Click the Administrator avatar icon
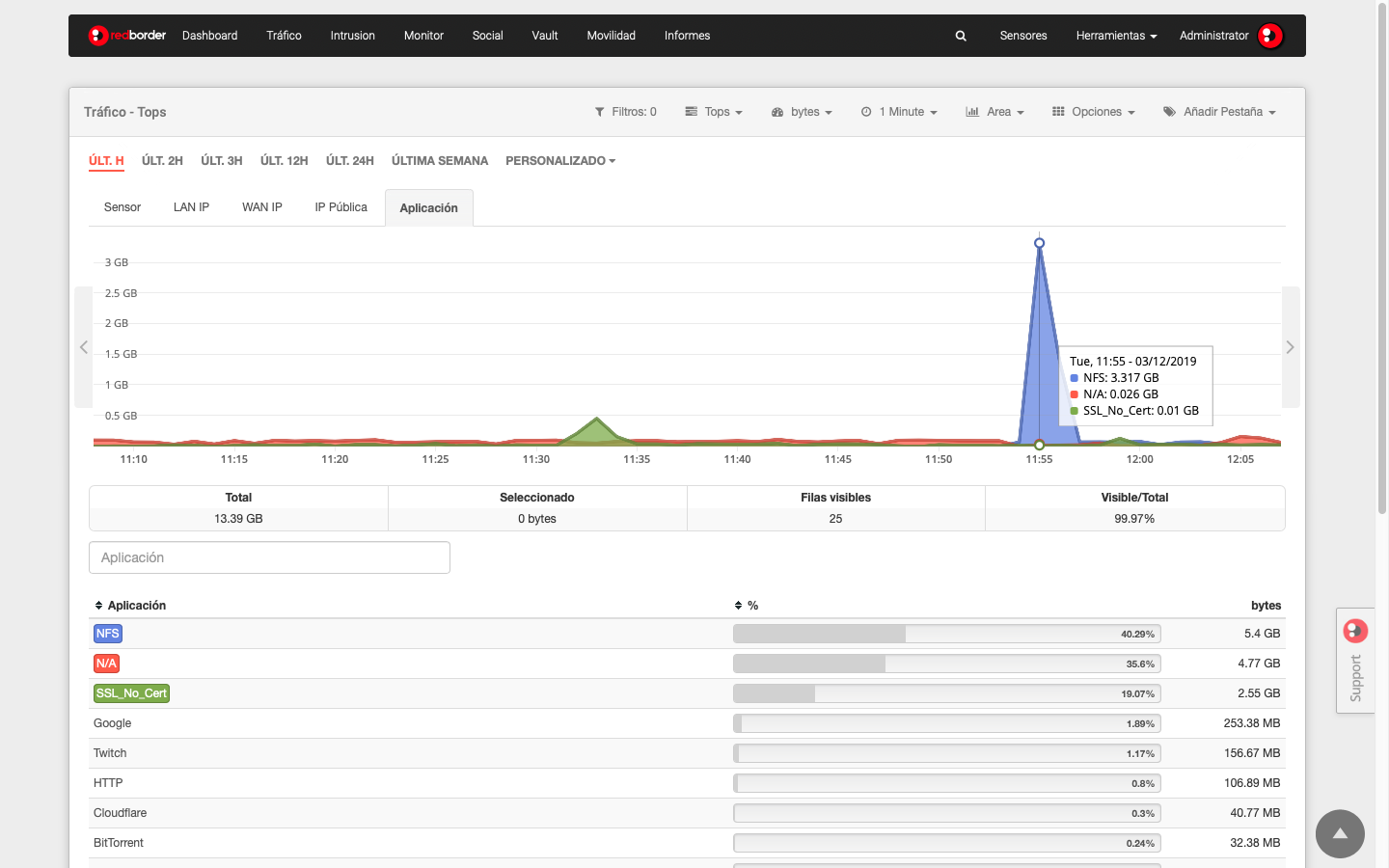Image resolution: width=1389 pixels, height=868 pixels. [1270, 36]
